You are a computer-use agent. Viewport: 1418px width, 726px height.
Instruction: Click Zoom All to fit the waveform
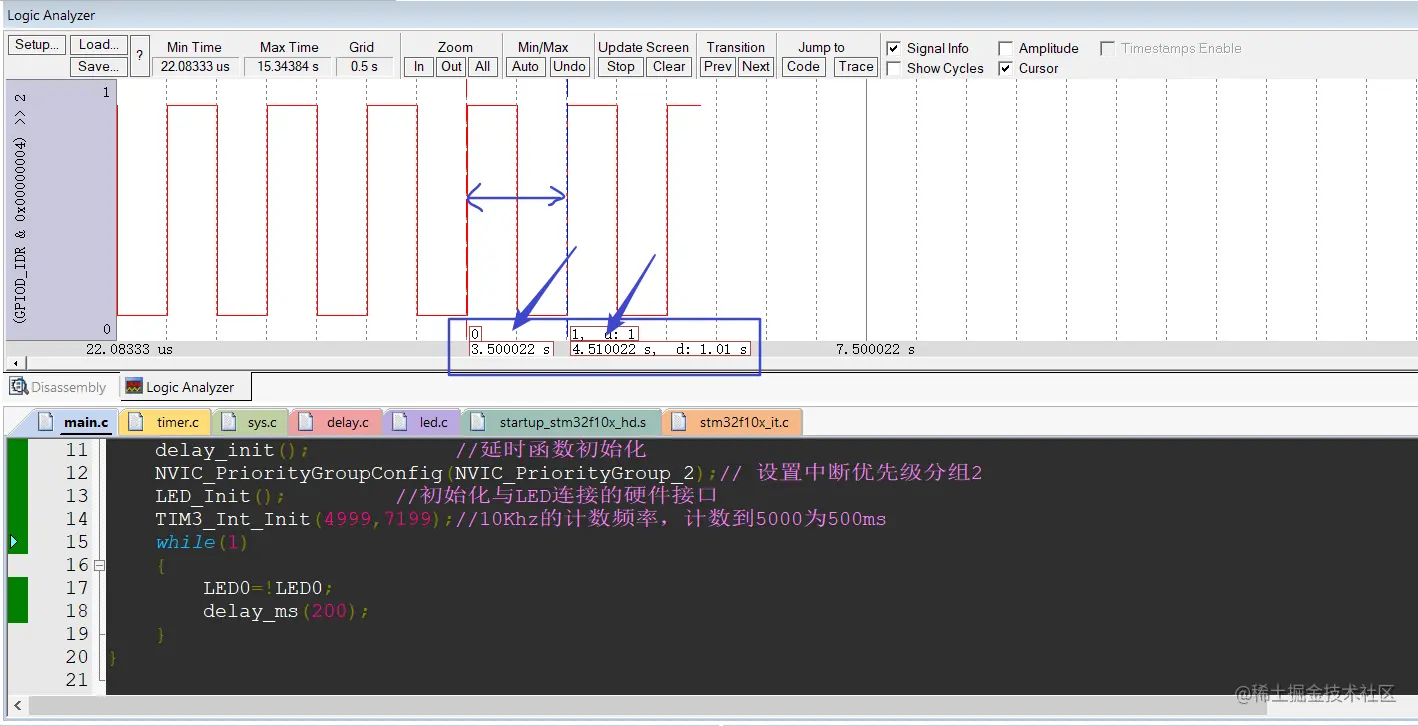point(482,66)
